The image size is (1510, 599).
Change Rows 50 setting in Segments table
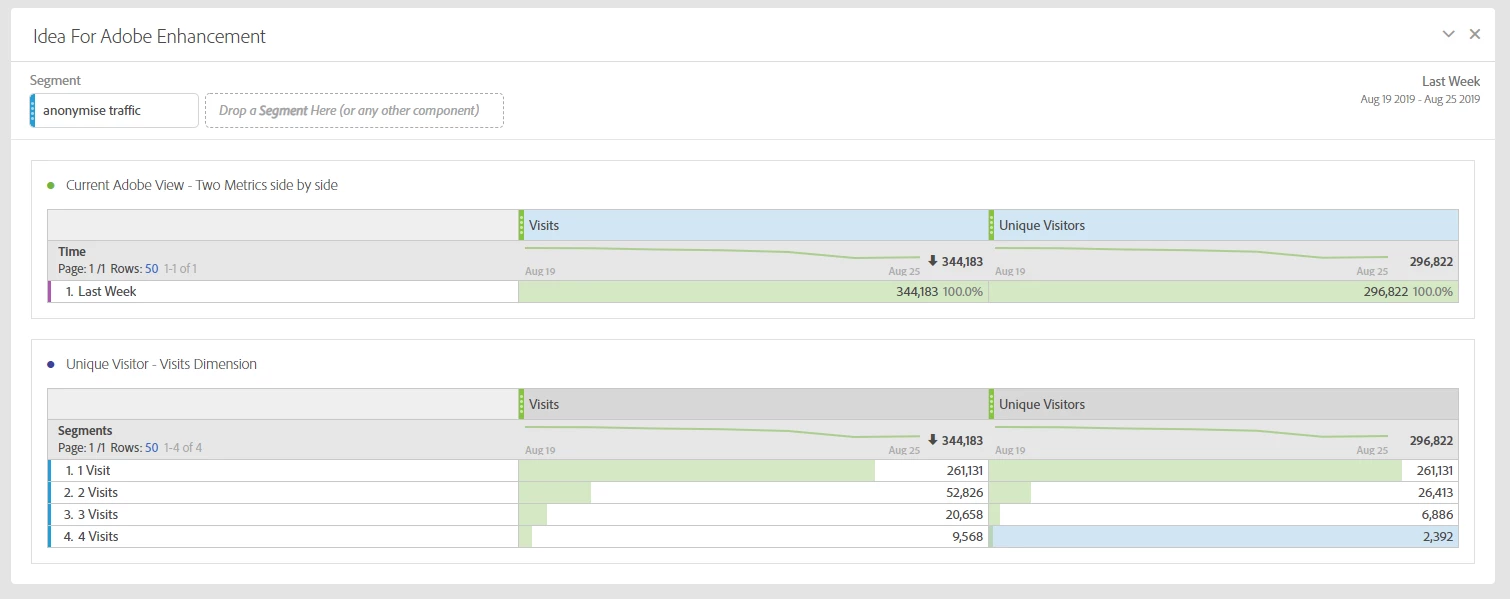pos(152,448)
